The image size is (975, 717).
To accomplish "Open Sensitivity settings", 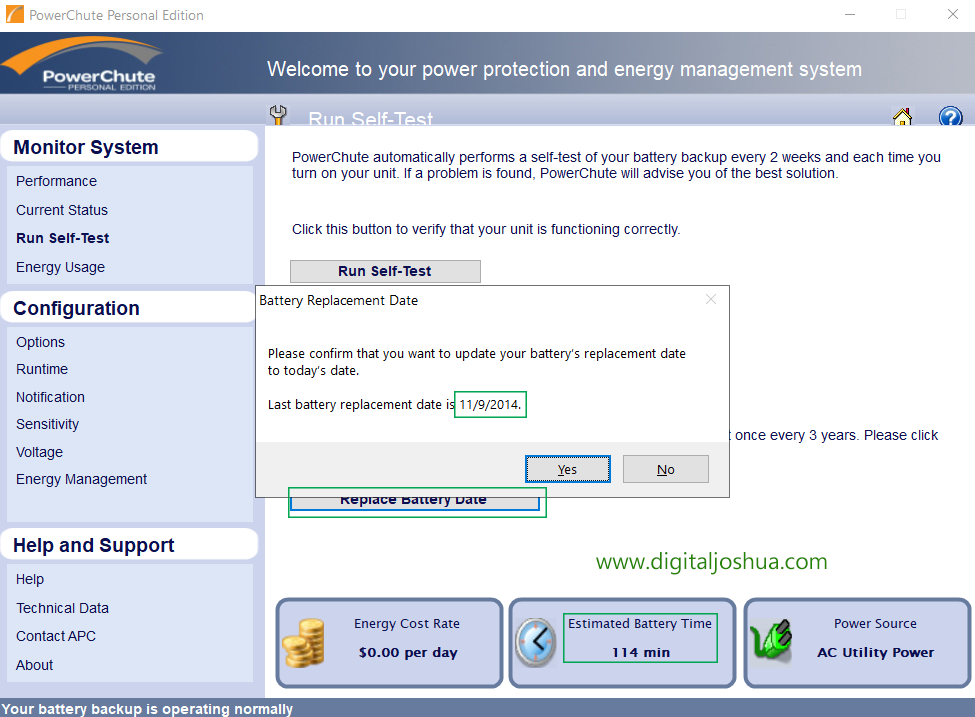I will [x=48, y=425].
